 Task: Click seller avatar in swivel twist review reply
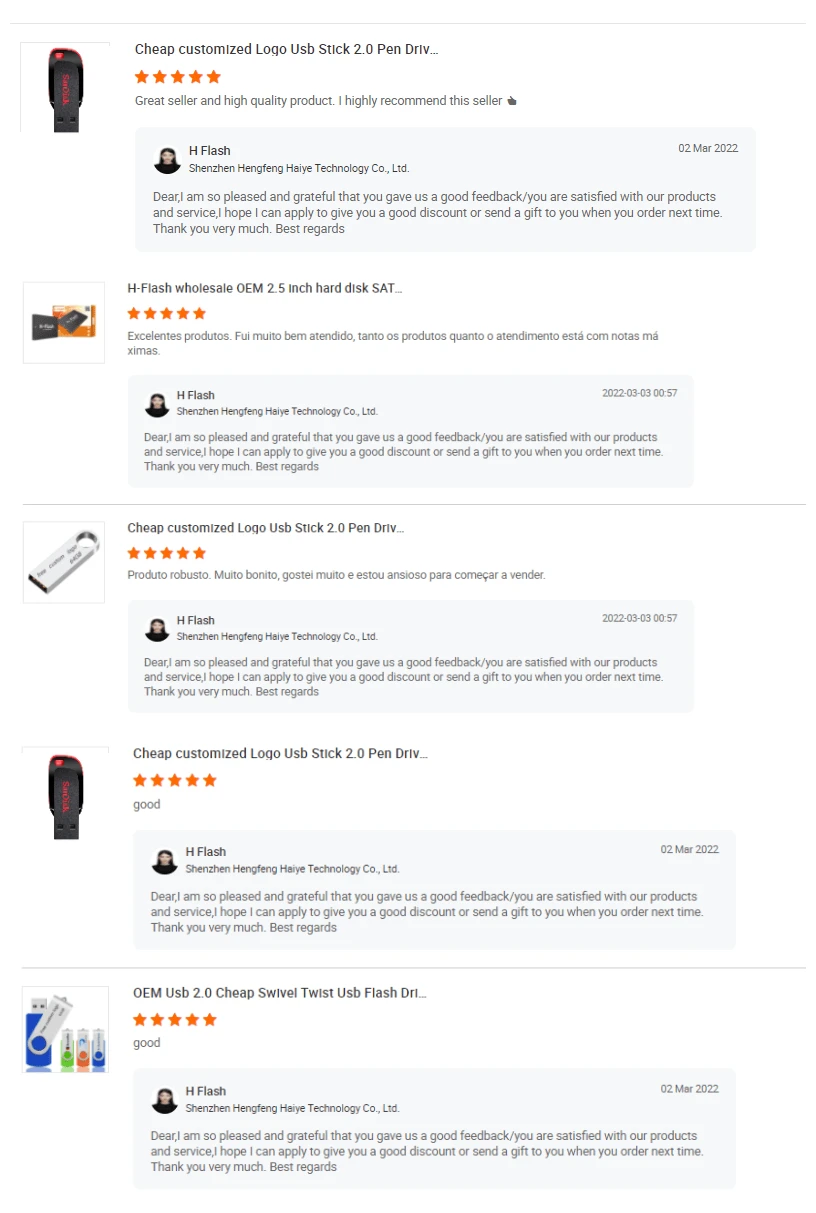[x=165, y=1100]
